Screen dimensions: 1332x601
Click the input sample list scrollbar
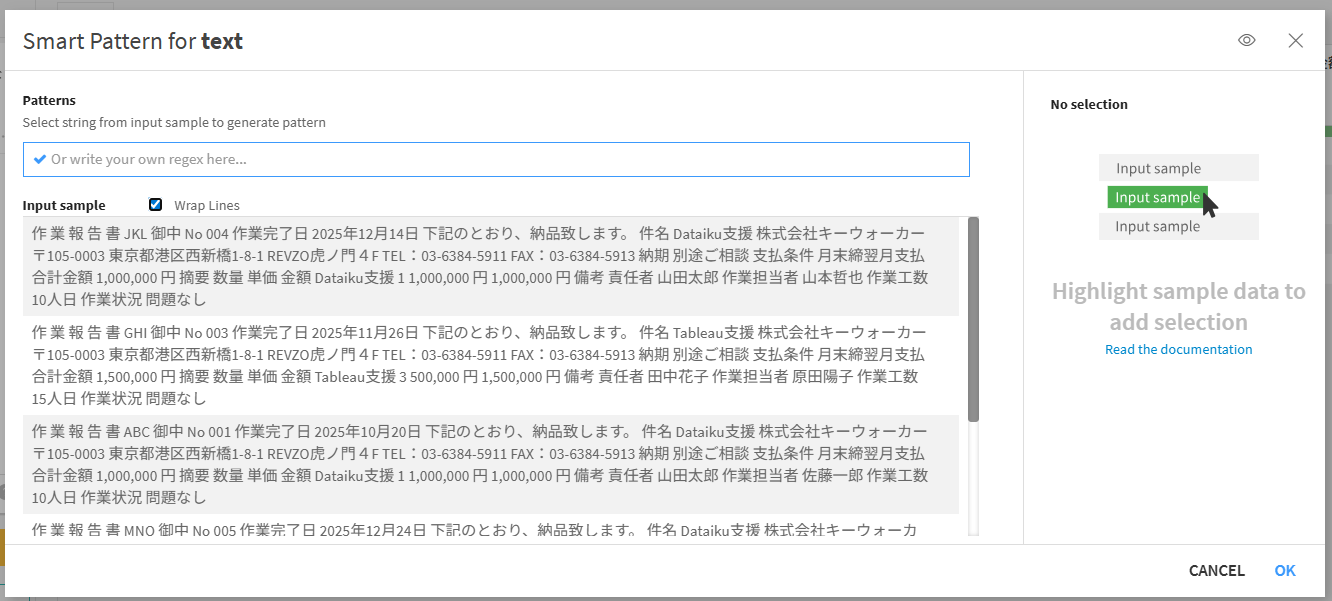973,320
